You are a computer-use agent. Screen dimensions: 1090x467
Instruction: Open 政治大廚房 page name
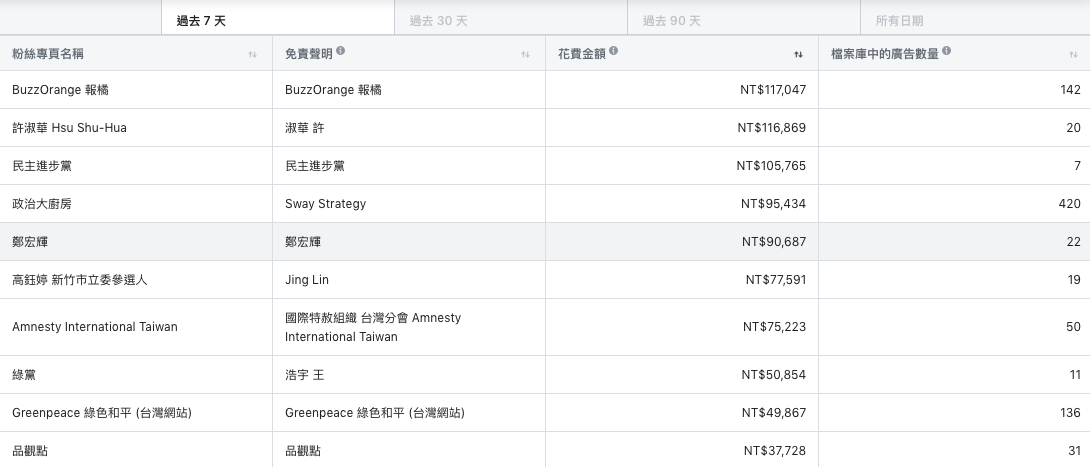42,204
